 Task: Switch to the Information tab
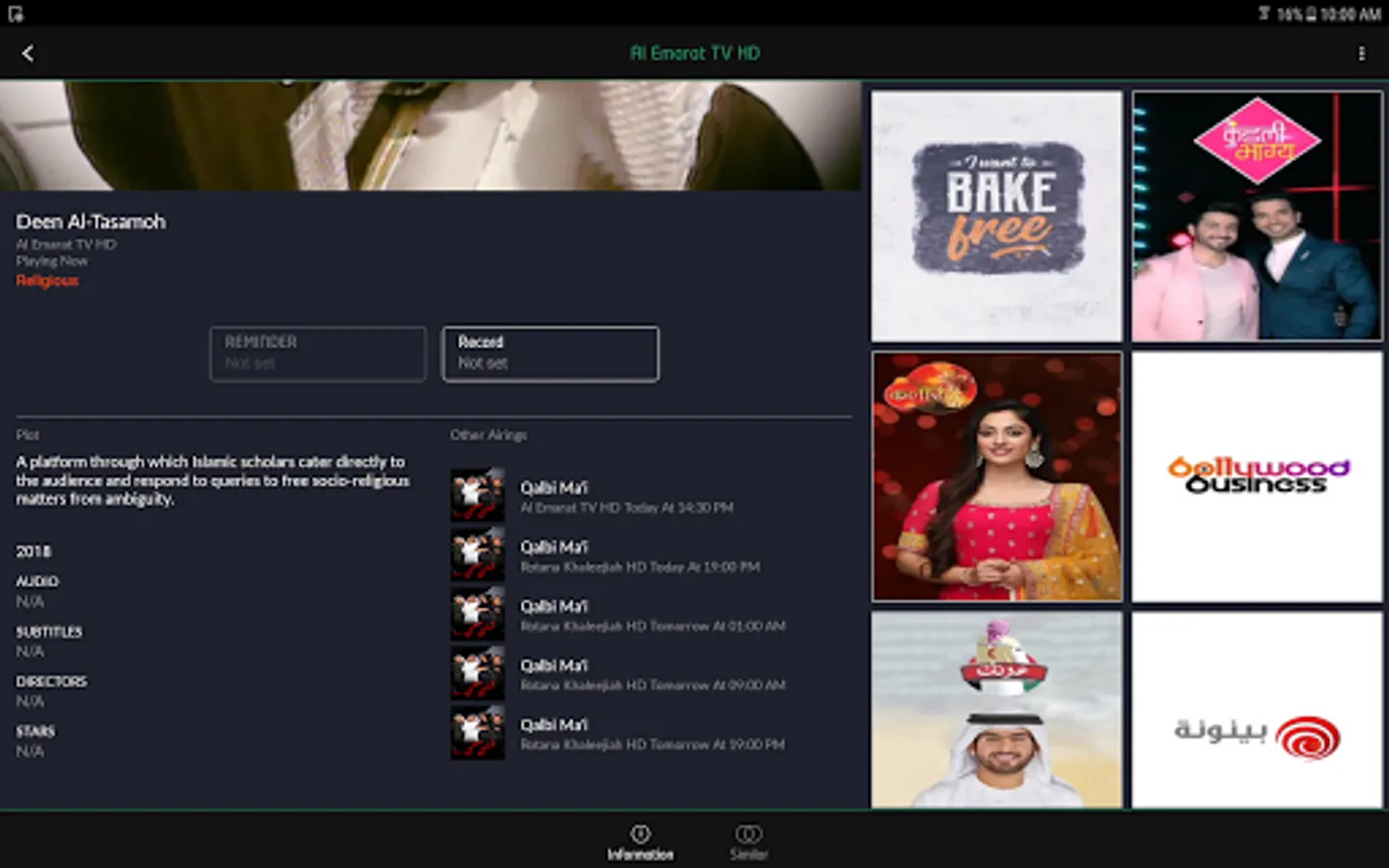640,841
